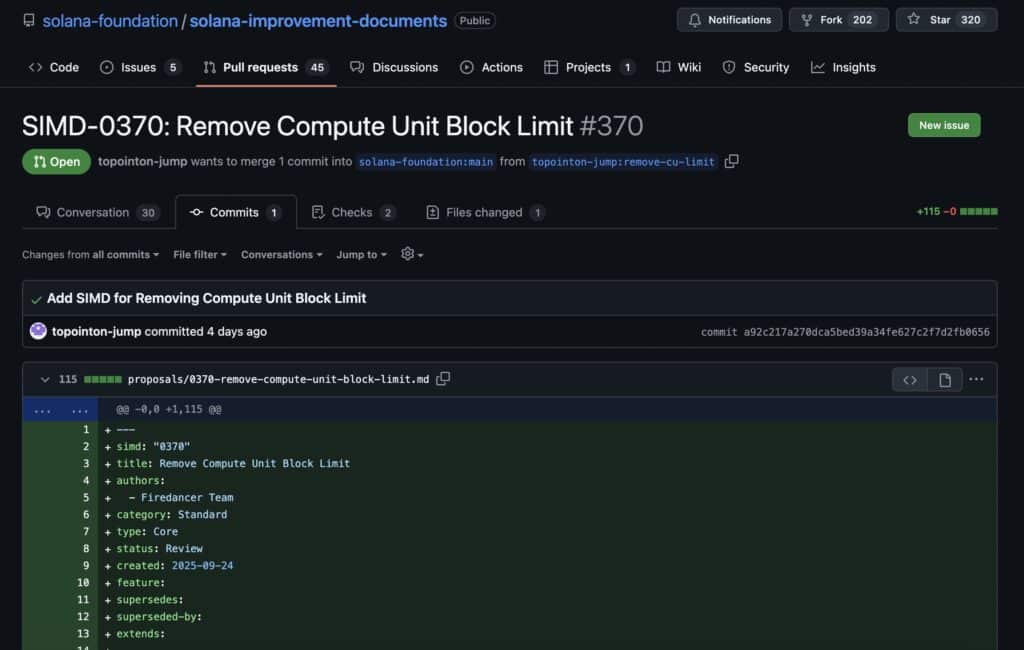Screen dimensions: 1024x650
Task: Switch to the Actions tab
Action: 491,67
